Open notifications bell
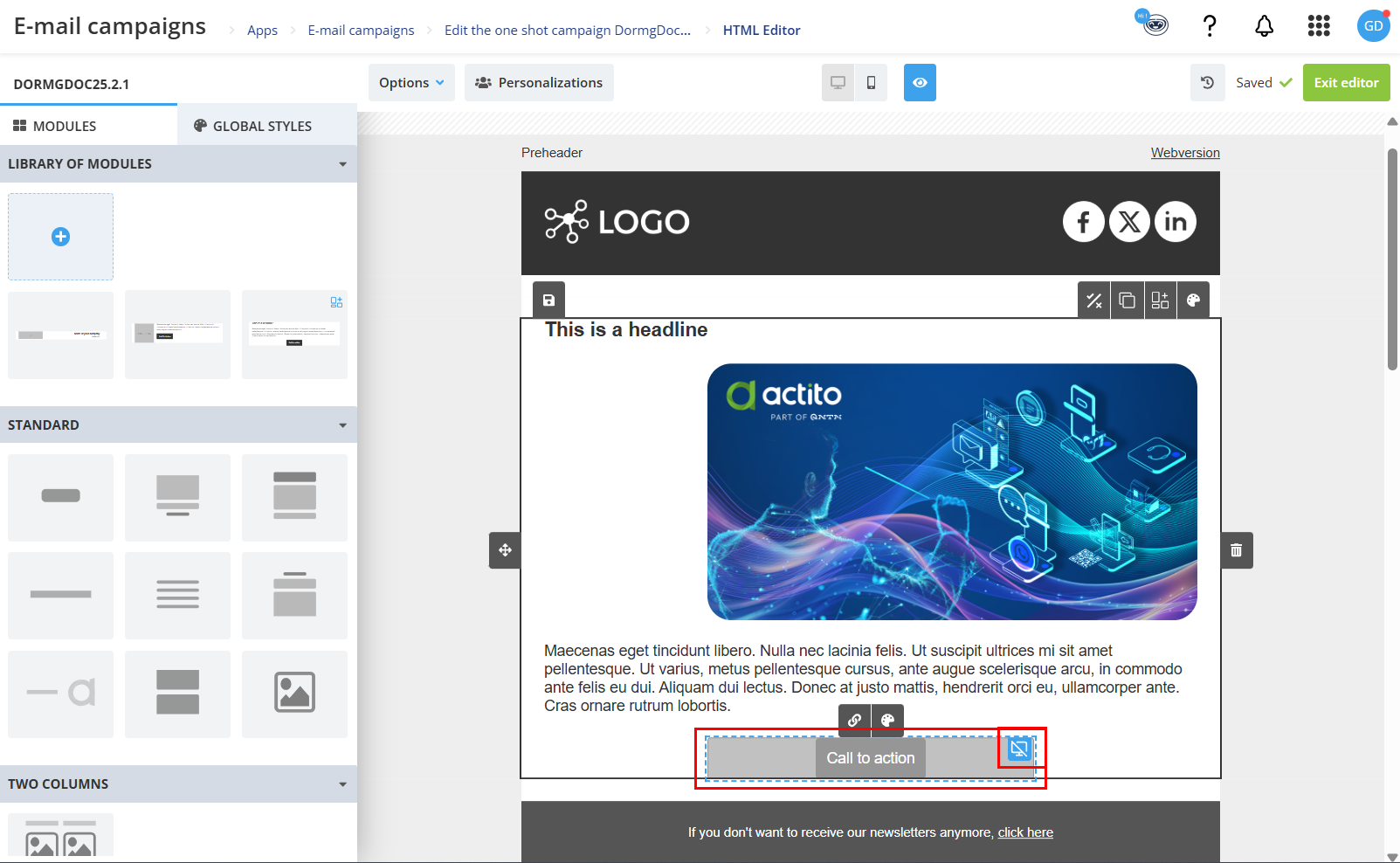This screenshot has width=1400, height=863. [x=1264, y=26]
